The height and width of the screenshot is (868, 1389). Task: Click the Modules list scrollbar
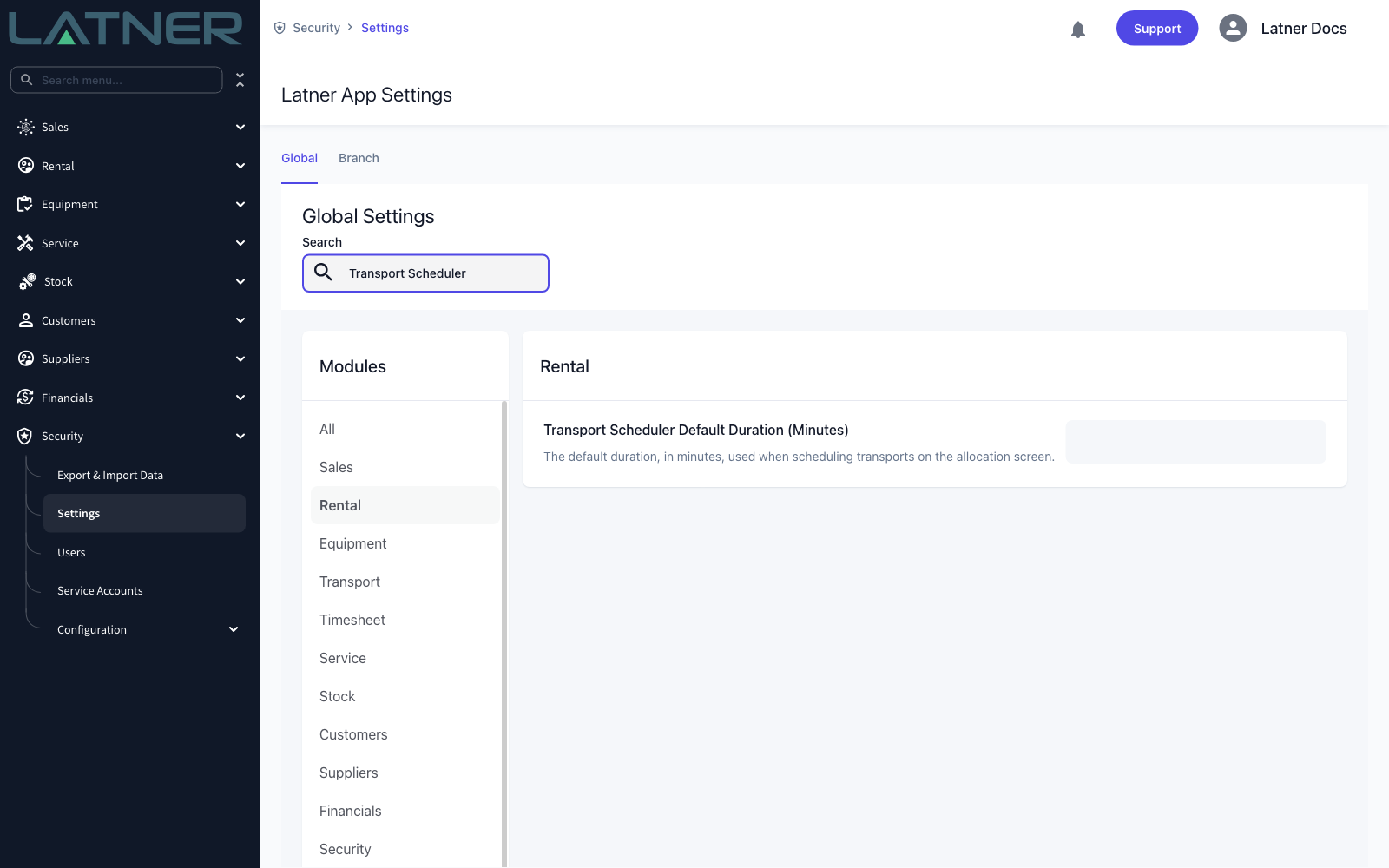tap(504, 634)
